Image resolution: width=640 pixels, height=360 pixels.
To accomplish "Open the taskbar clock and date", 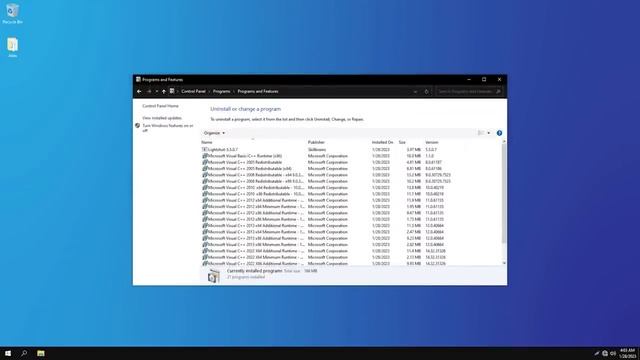I will click(628, 353).
